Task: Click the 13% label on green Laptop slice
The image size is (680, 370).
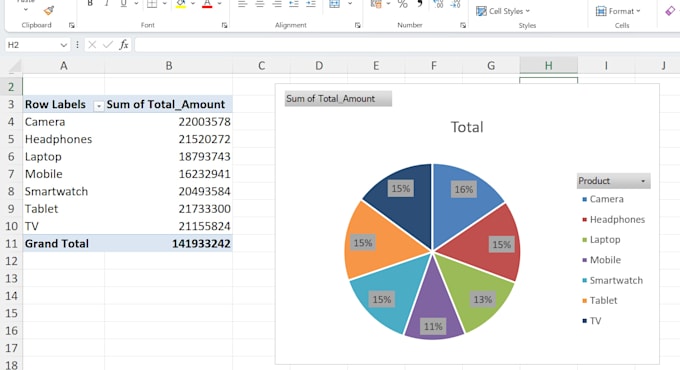Action: 483,300
